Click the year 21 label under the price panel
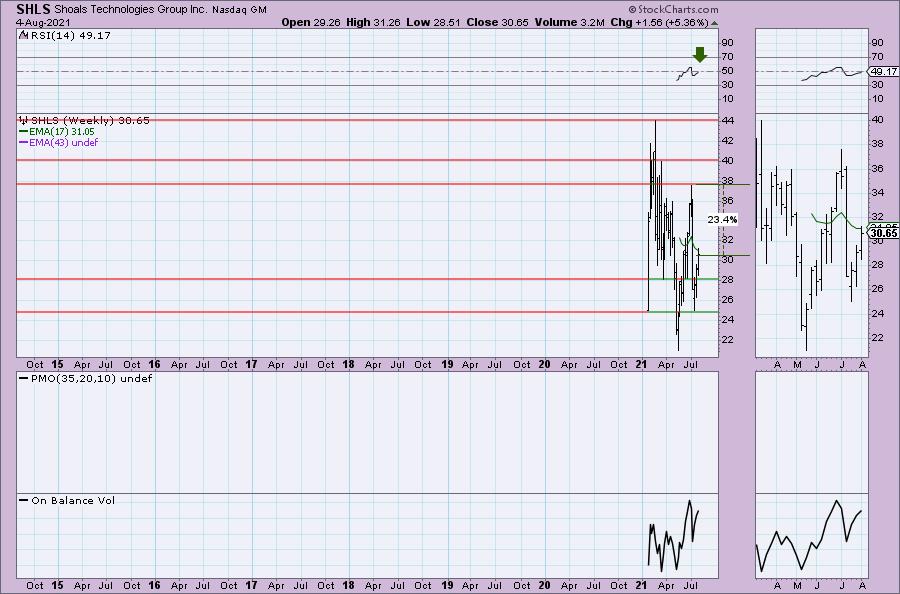Screen dimensions: 900x594 (x=642, y=364)
